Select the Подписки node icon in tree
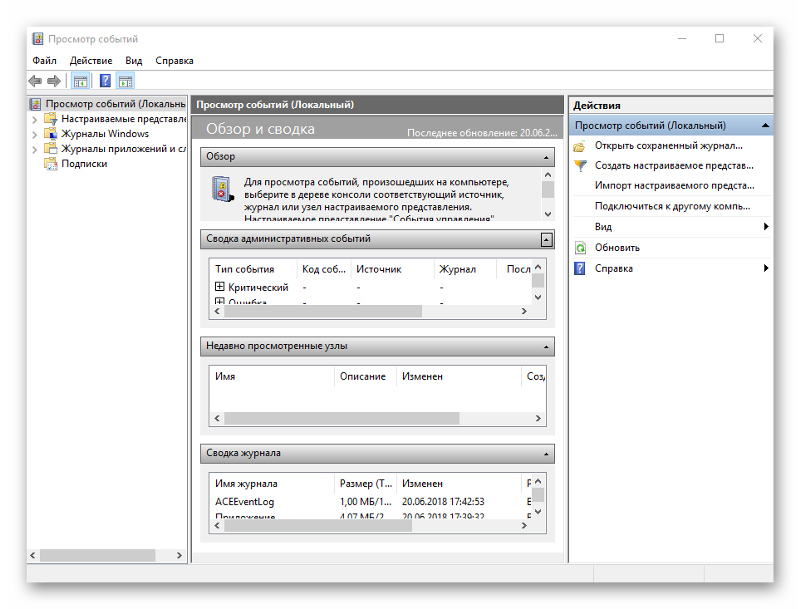Image resolution: width=800 pixels, height=609 pixels. pos(50,164)
